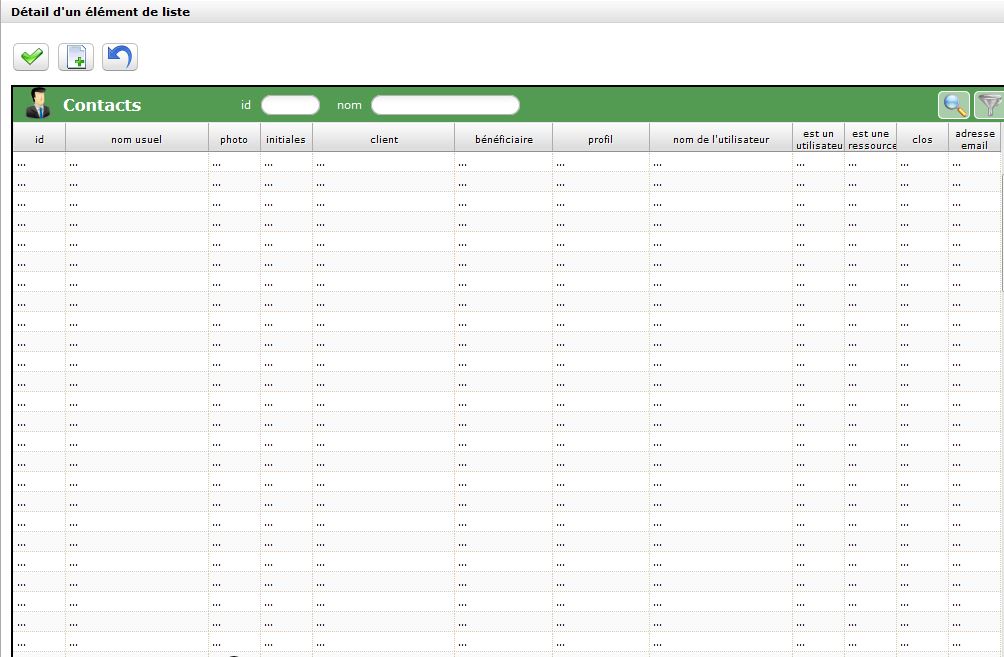
Task: Click the Contacts person icon
Action: [38, 104]
